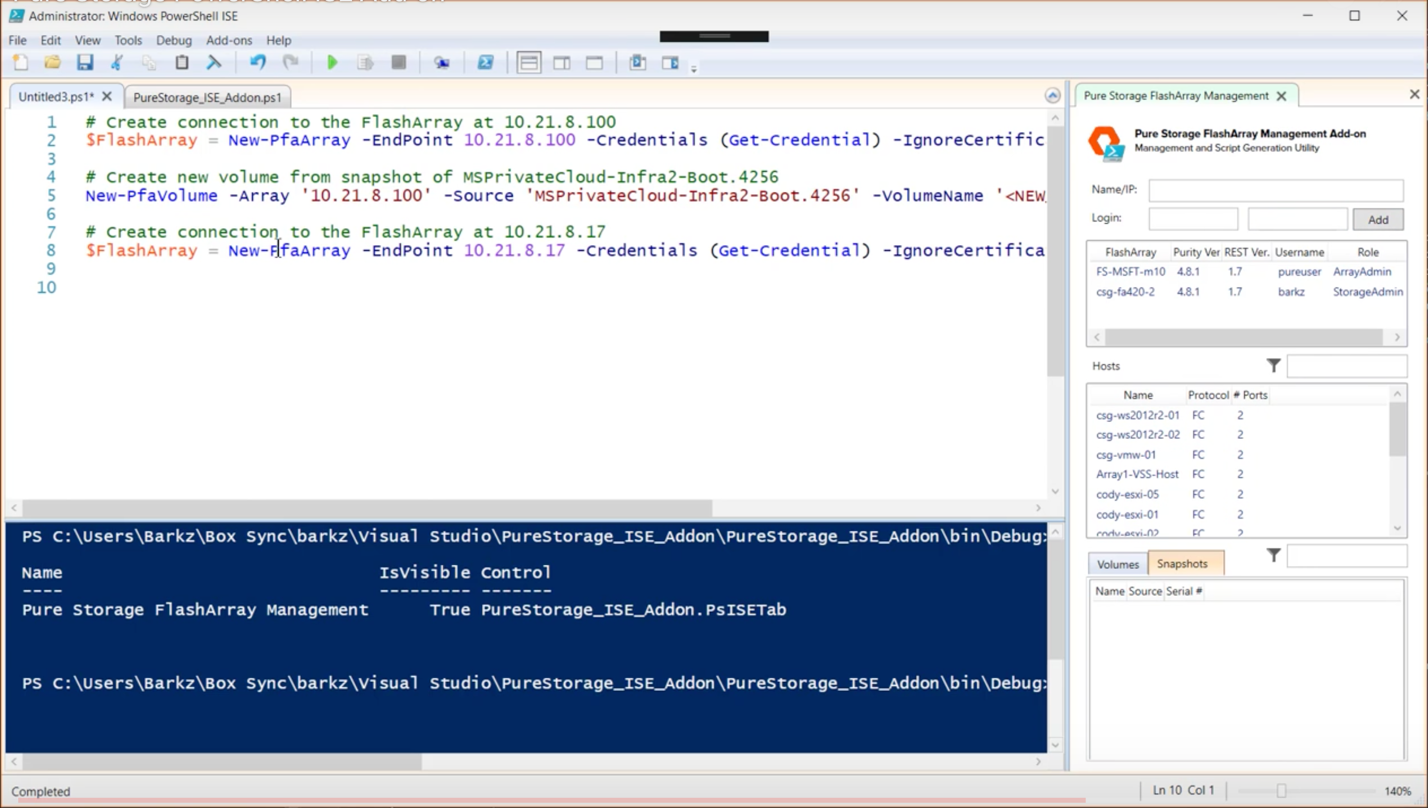Open the Tools menu
1428x808 pixels.
click(128, 40)
